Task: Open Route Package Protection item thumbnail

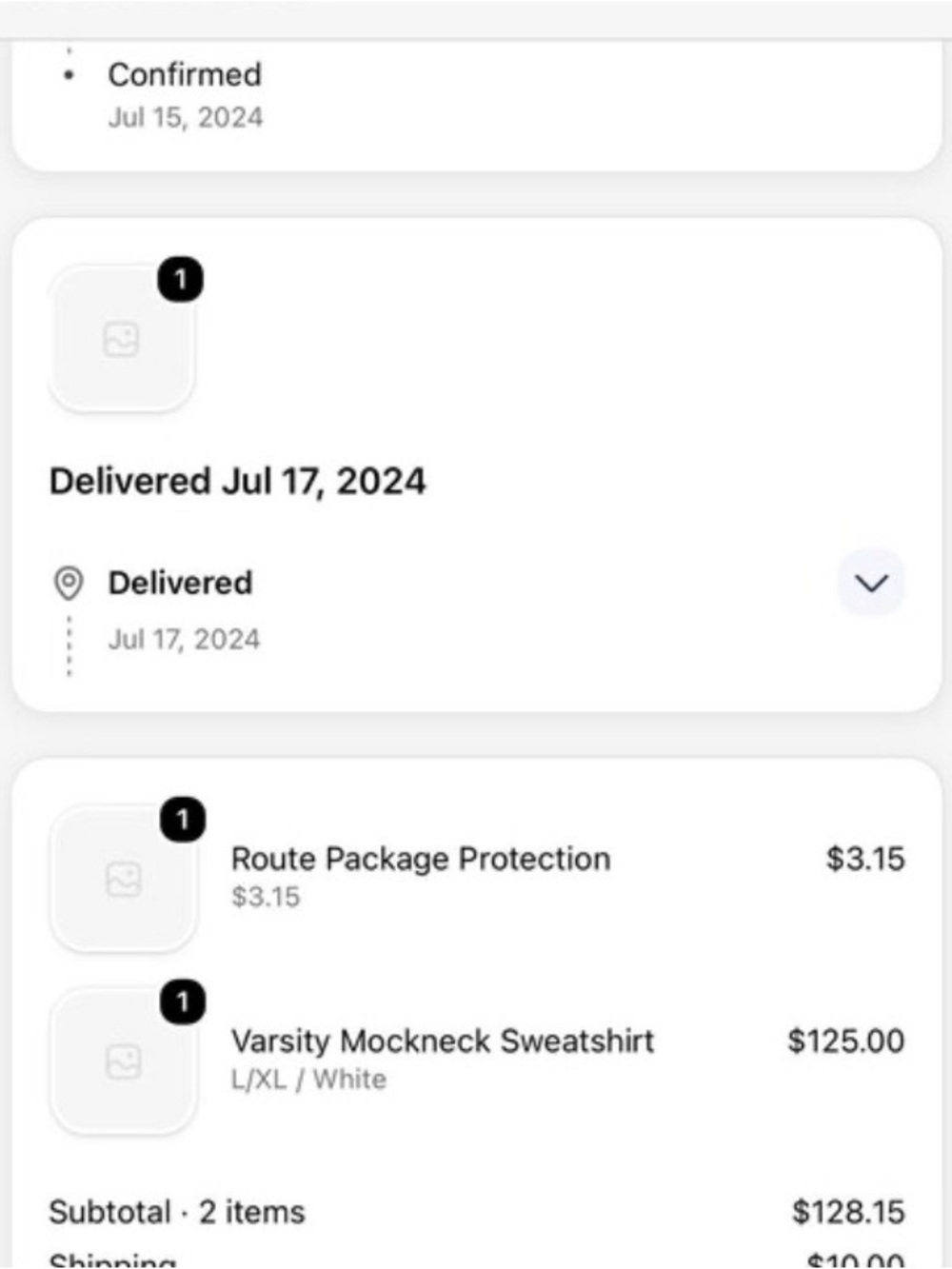Action: pos(123,879)
